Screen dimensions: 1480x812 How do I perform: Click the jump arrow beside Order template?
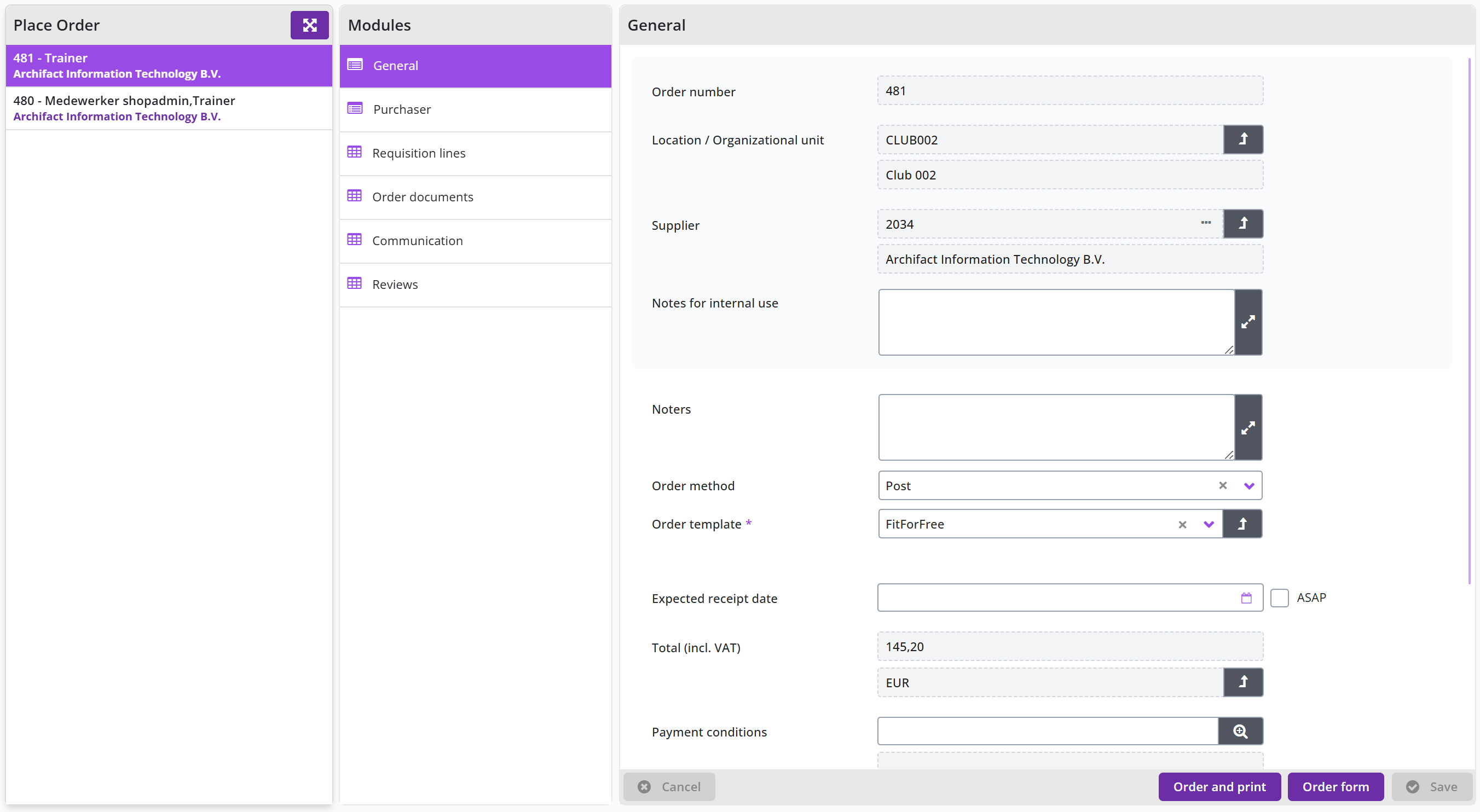pyautogui.click(x=1242, y=524)
